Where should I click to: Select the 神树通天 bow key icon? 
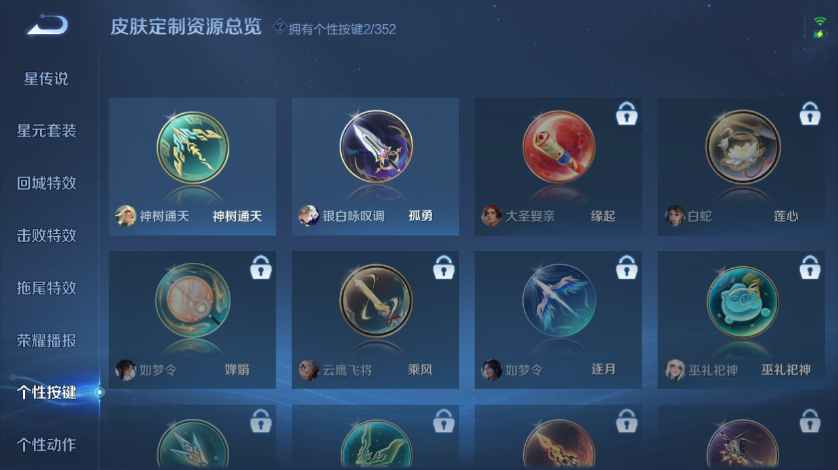[x=192, y=148]
